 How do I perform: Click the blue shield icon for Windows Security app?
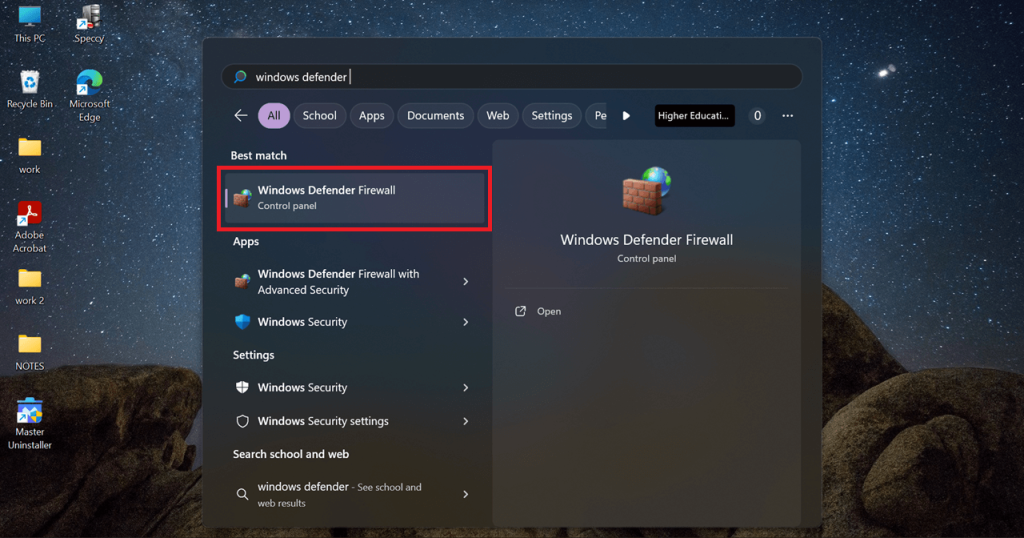pyautogui.click(x=242, y=322)
